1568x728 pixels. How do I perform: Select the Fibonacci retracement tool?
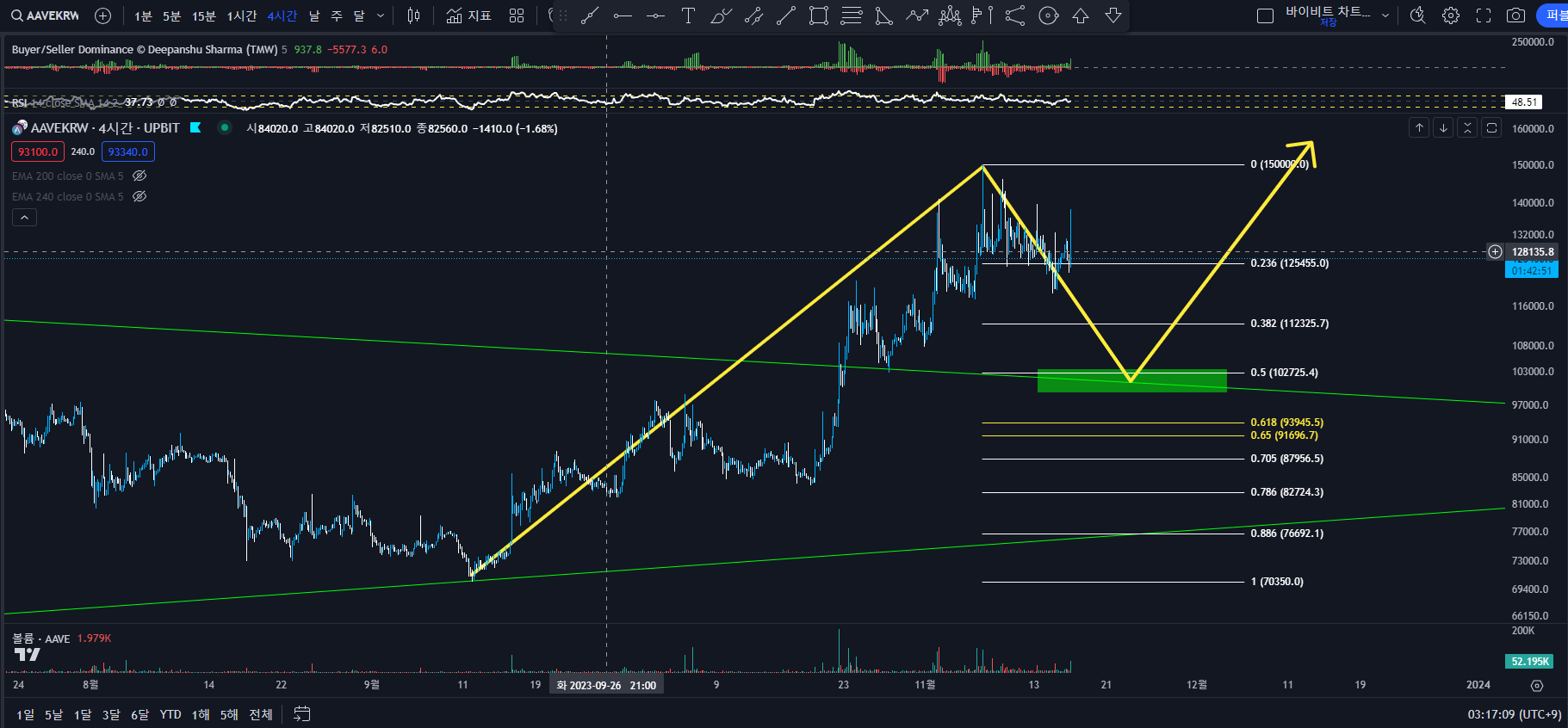pyautogui.click(x=852, y=15)
